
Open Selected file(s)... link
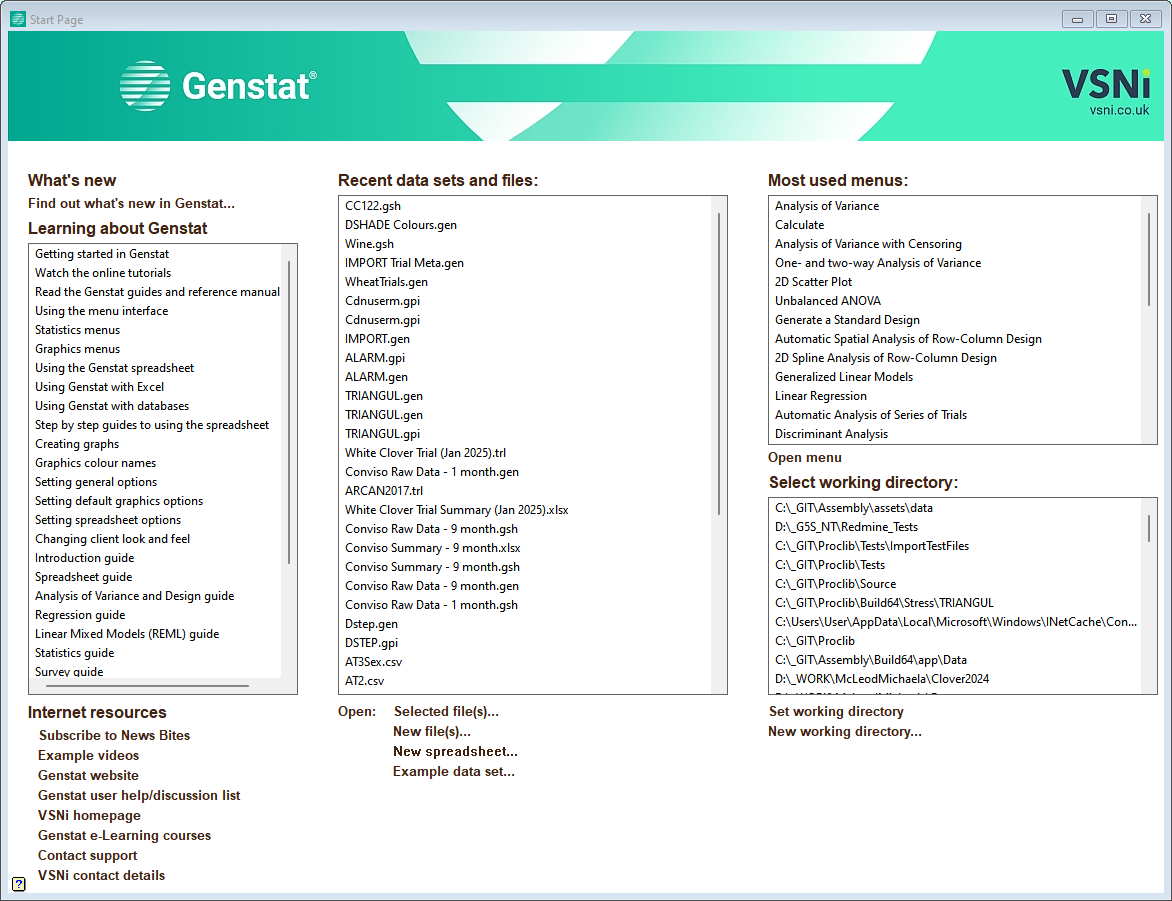click(446, 711)
